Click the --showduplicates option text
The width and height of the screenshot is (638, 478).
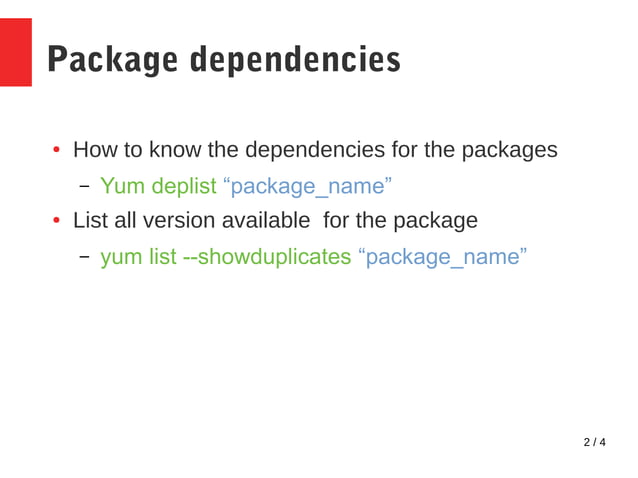[x=267, y=257]
